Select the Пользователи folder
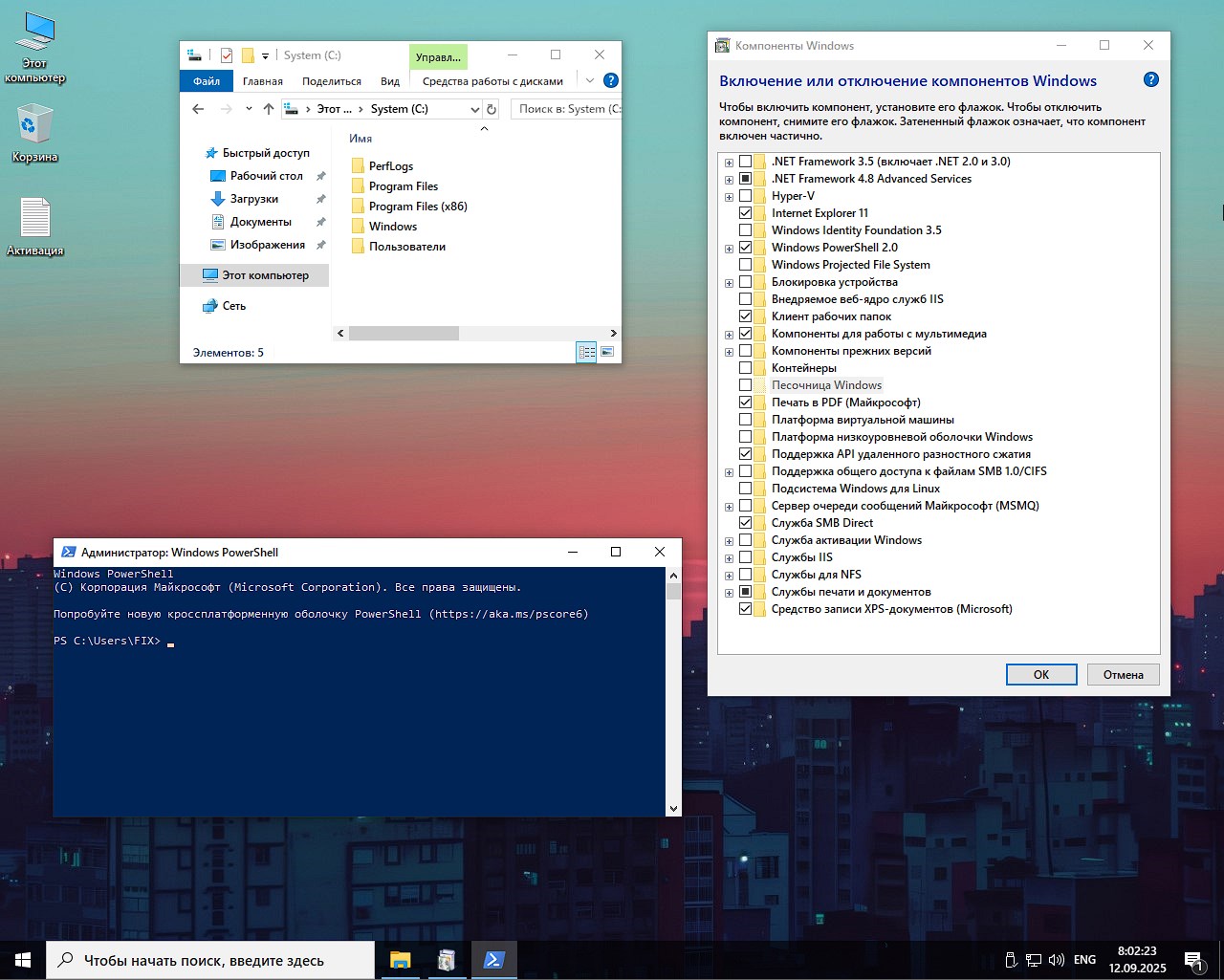 coord(406,247)
